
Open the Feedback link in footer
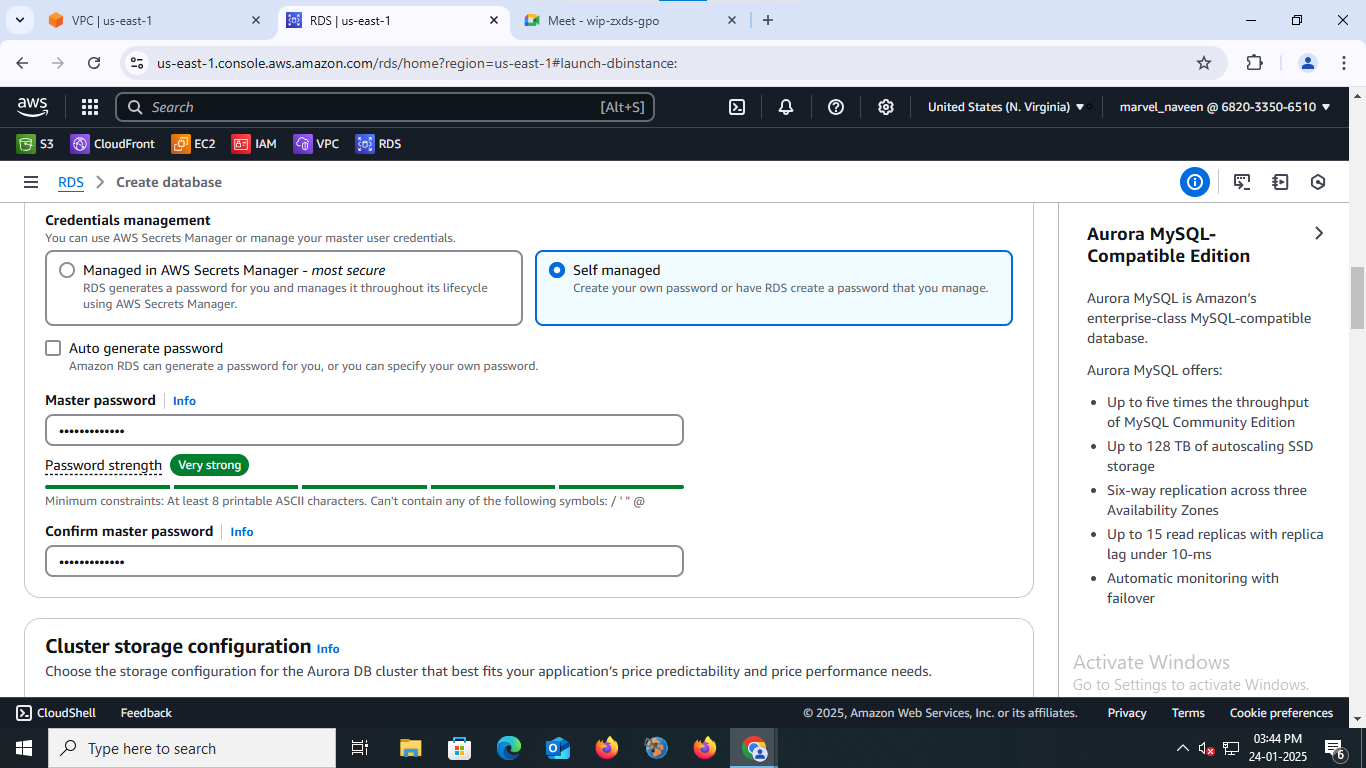[146, 713]
